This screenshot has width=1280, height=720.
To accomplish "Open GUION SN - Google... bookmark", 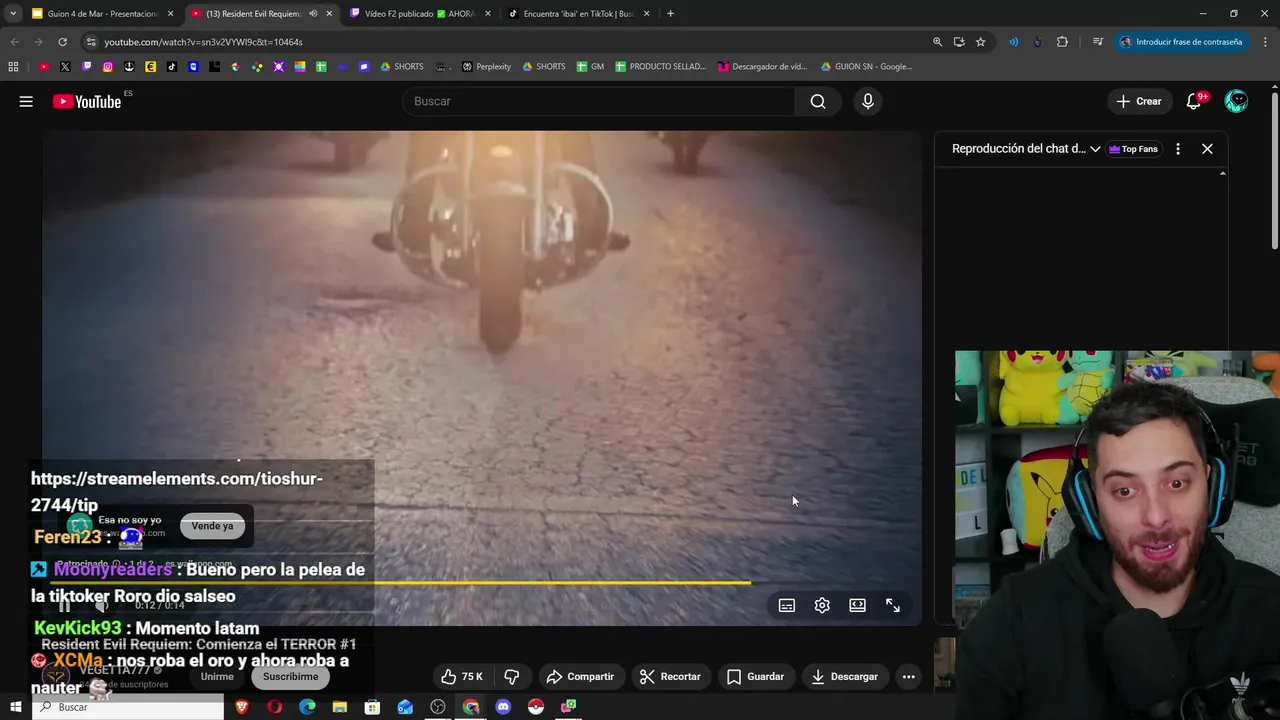I will pyautogui.click(x=866, y=67).
